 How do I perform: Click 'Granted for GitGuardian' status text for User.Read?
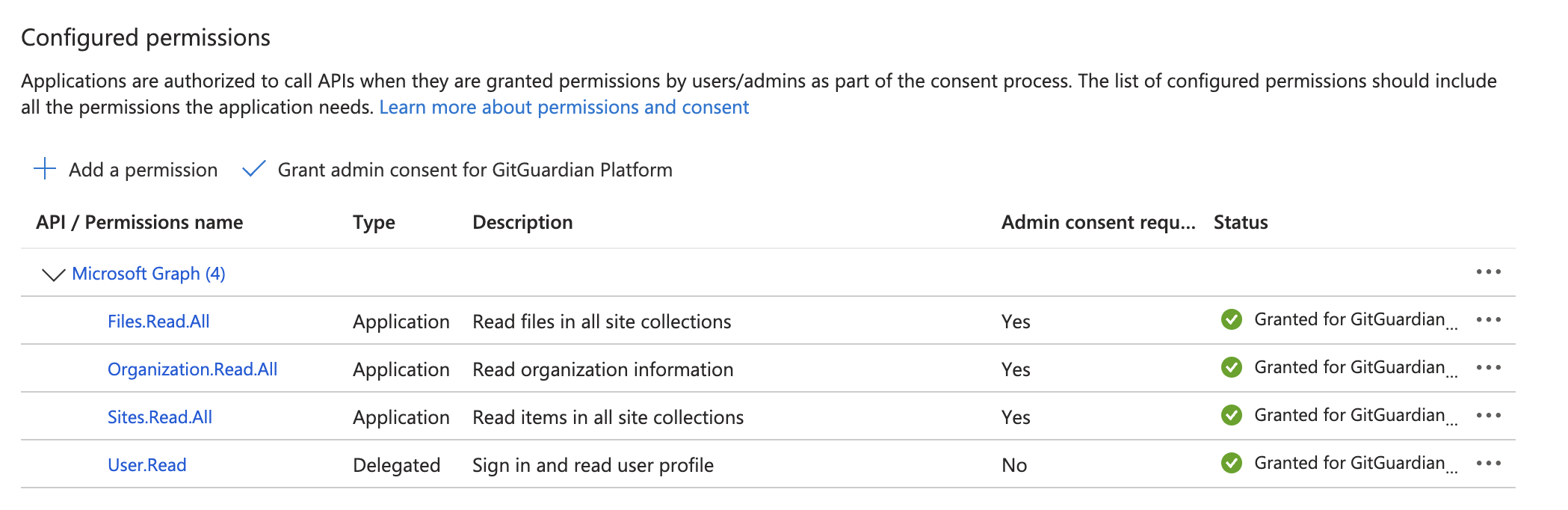(1356, 464)
